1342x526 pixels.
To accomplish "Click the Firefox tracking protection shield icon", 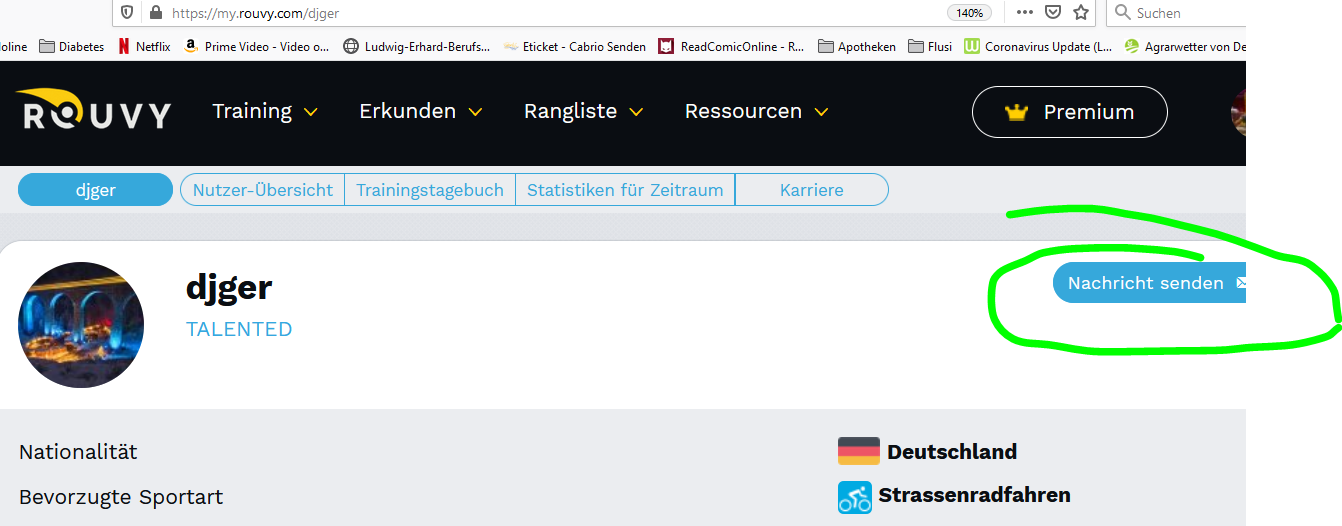I will 127,13.
